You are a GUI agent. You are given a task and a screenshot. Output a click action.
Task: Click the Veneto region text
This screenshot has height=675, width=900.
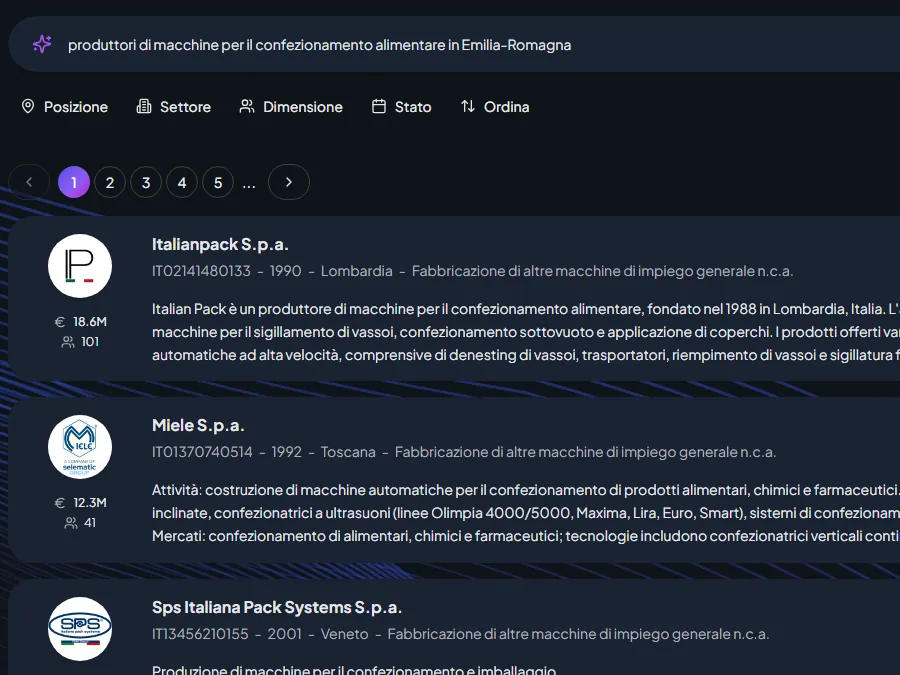[344, 634]
